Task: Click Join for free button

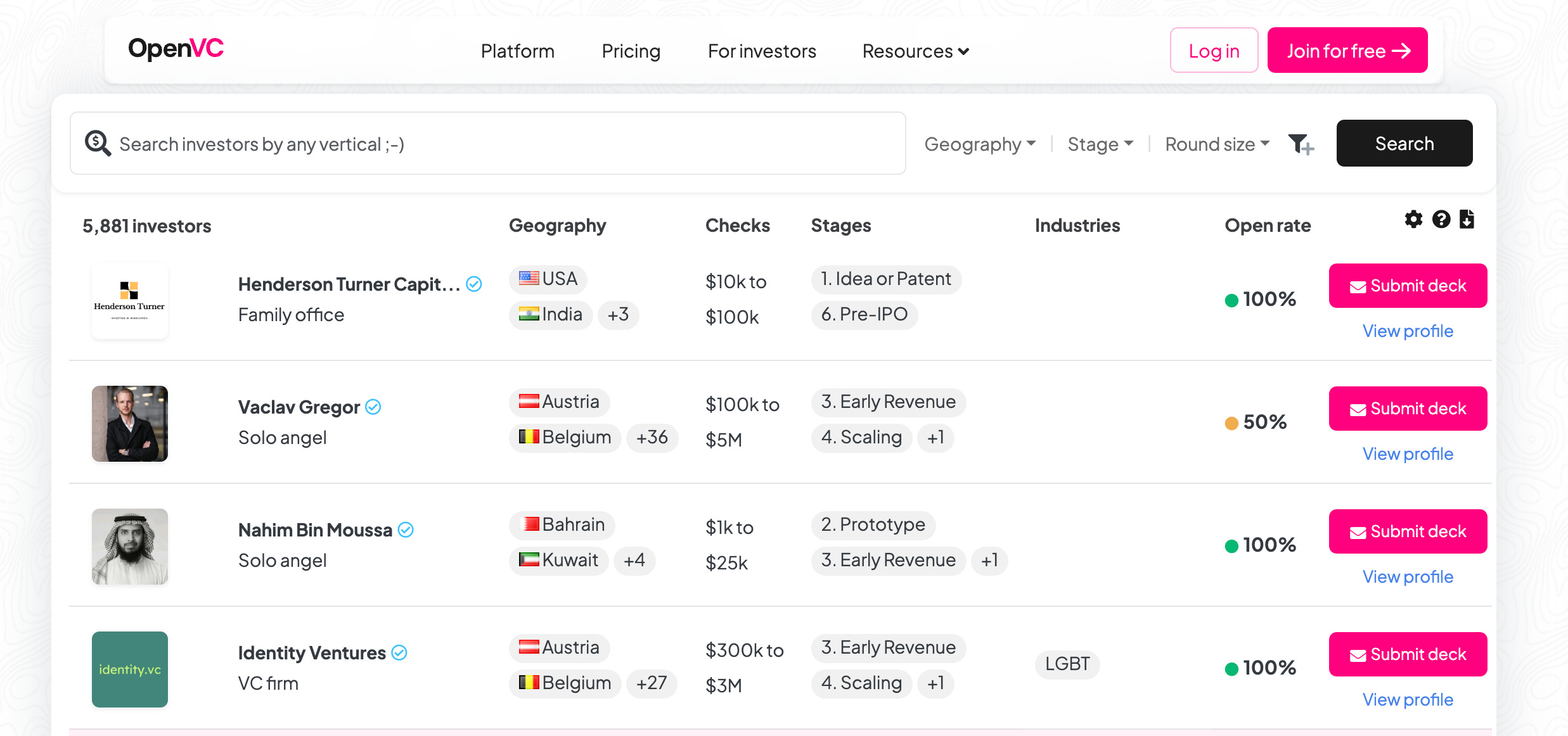Action: click(x=1347, y=50)
